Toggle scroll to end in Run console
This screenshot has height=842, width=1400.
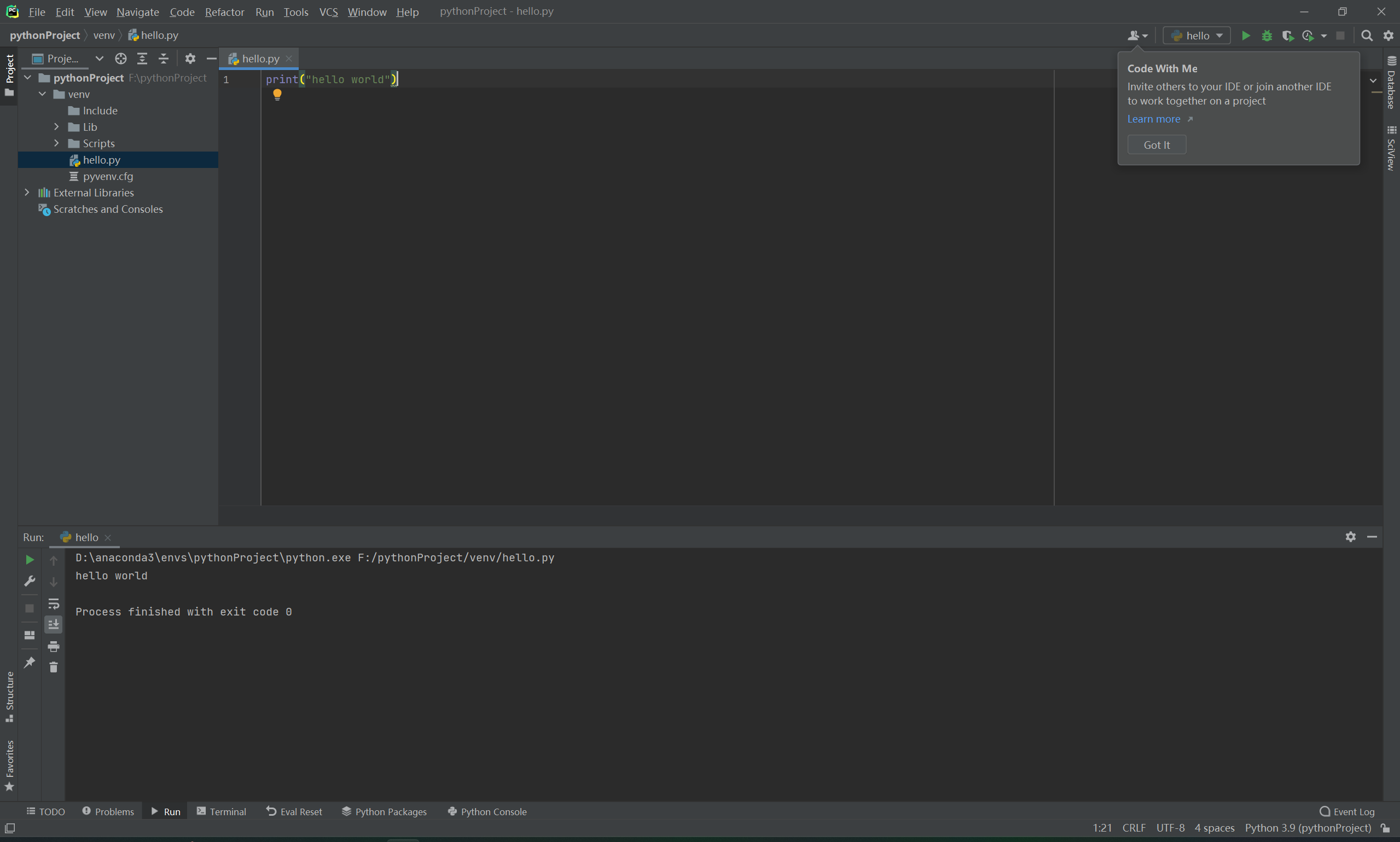click(53, 625)
